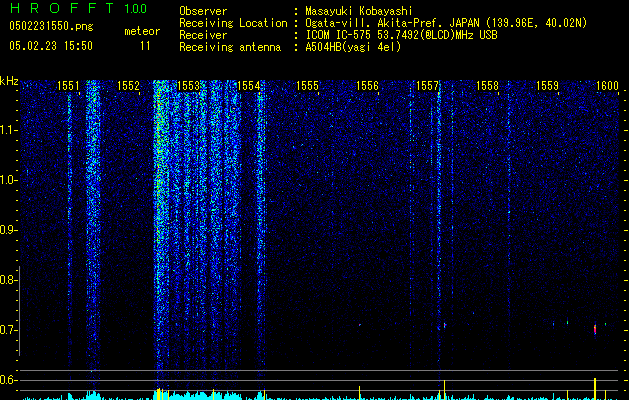The height and width of the screenshot is (400, 629).
Task: Click the 1553 time marker
Action: (x=188, y=86)
